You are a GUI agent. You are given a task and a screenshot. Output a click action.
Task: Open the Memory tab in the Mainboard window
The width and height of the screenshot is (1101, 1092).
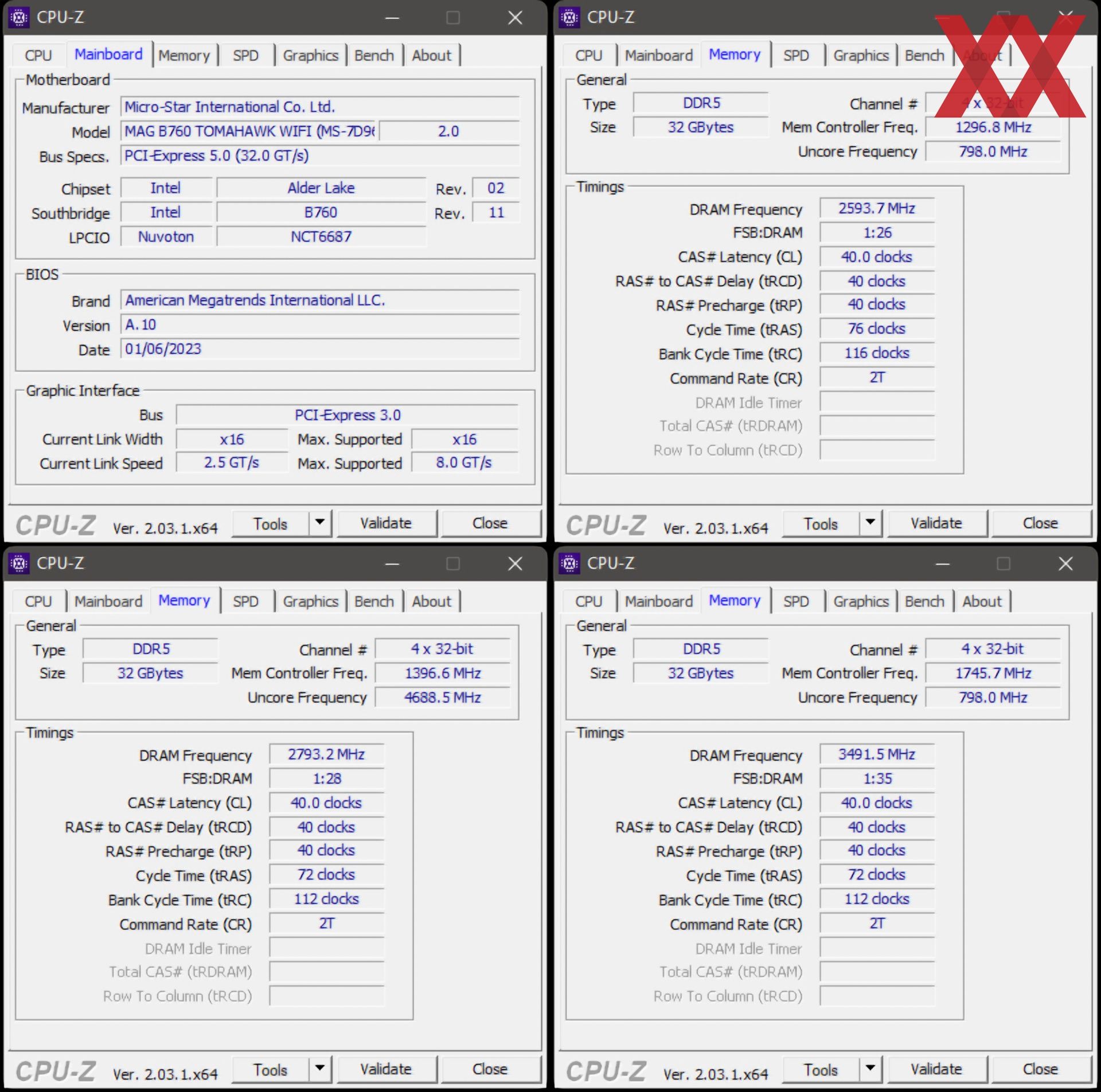tap(184, 56)
